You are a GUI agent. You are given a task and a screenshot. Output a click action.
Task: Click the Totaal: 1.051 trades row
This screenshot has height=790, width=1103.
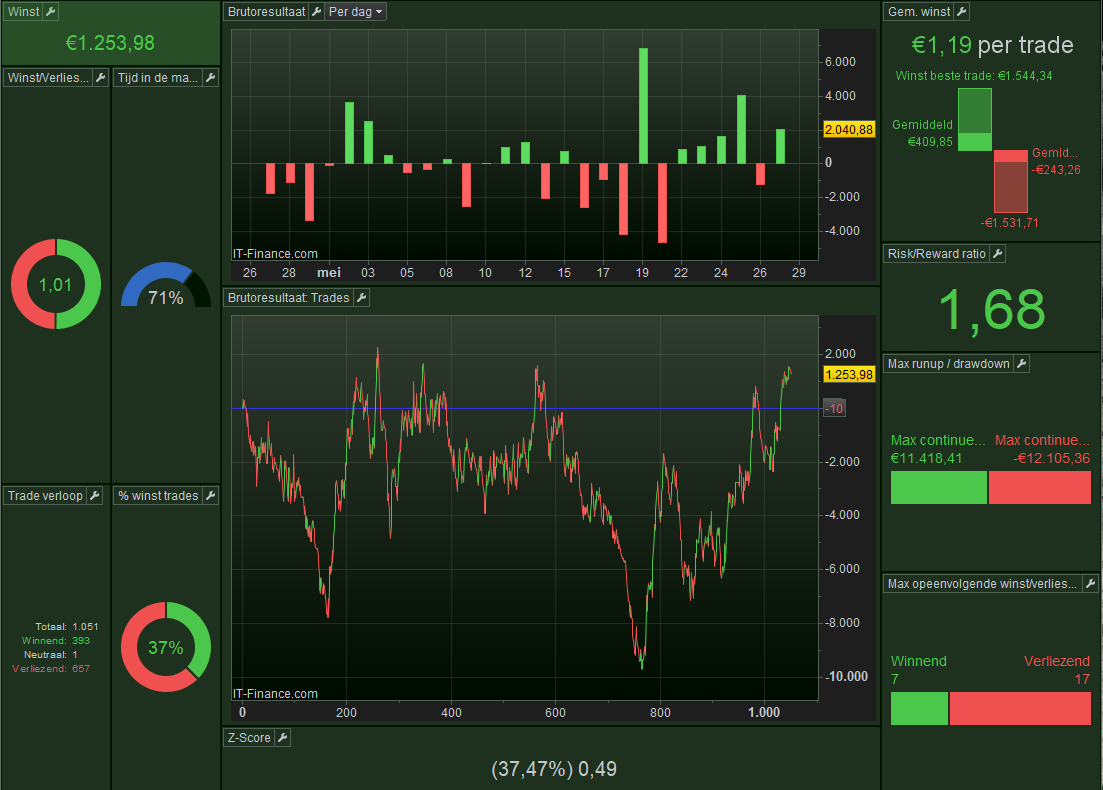67,626
